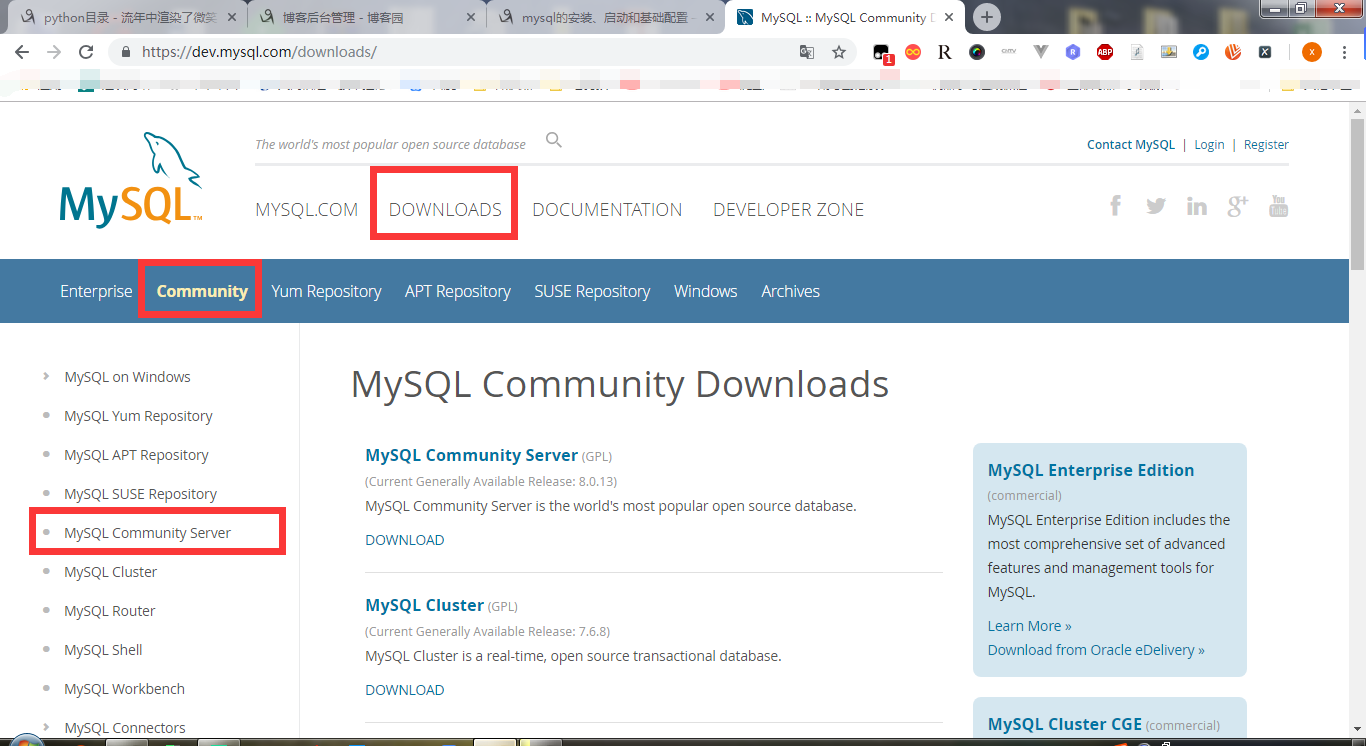The image size is (1366, 746).
Task: Select Community in the blue subnav
Action: (x=202, y=291)
